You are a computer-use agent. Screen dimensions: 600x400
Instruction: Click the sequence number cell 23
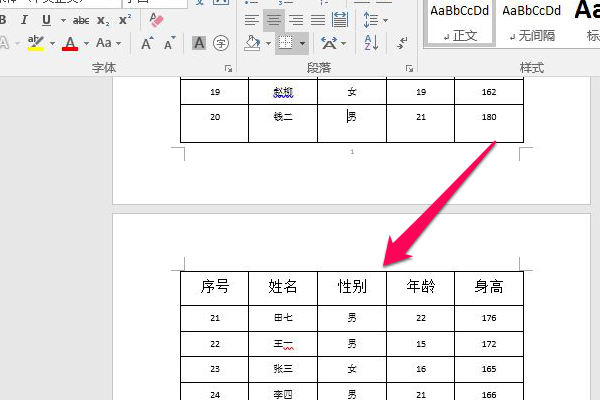click(215, 369)
